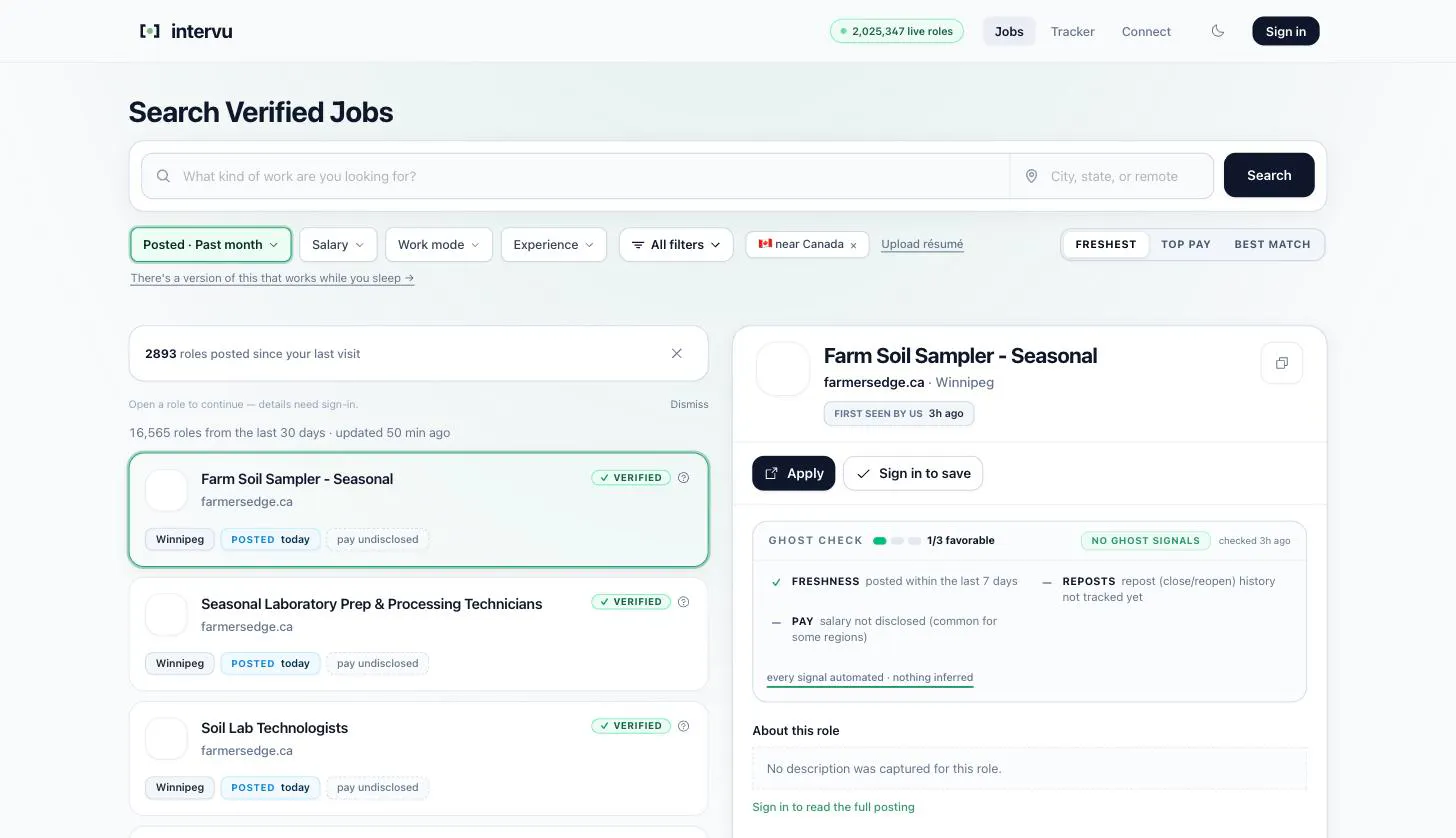This screenshot has width=1456, height=838.
Task: Click Seasonal Laboratory Prep card company logo
Action: (x=166, y=615)
